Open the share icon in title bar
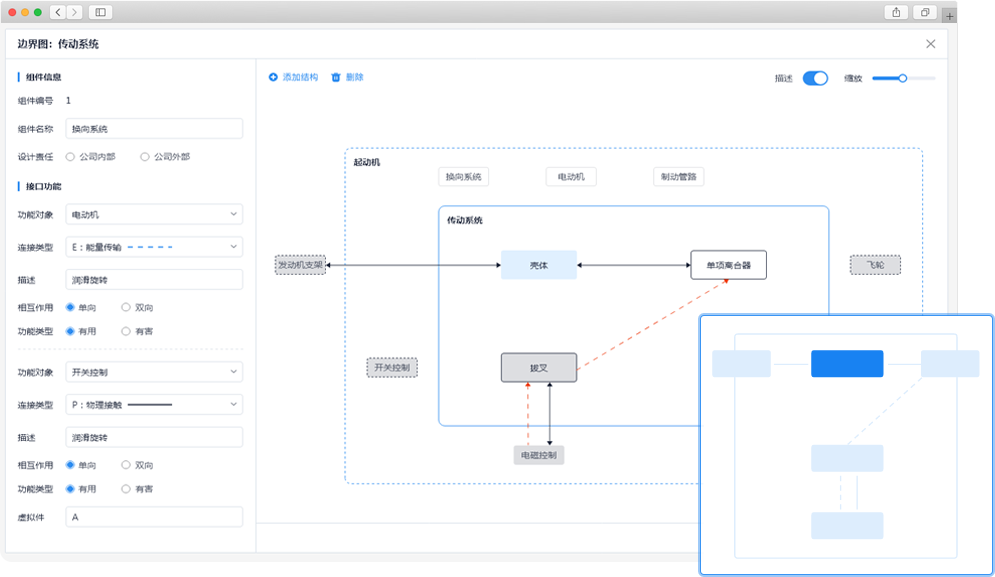 [896, 12]
